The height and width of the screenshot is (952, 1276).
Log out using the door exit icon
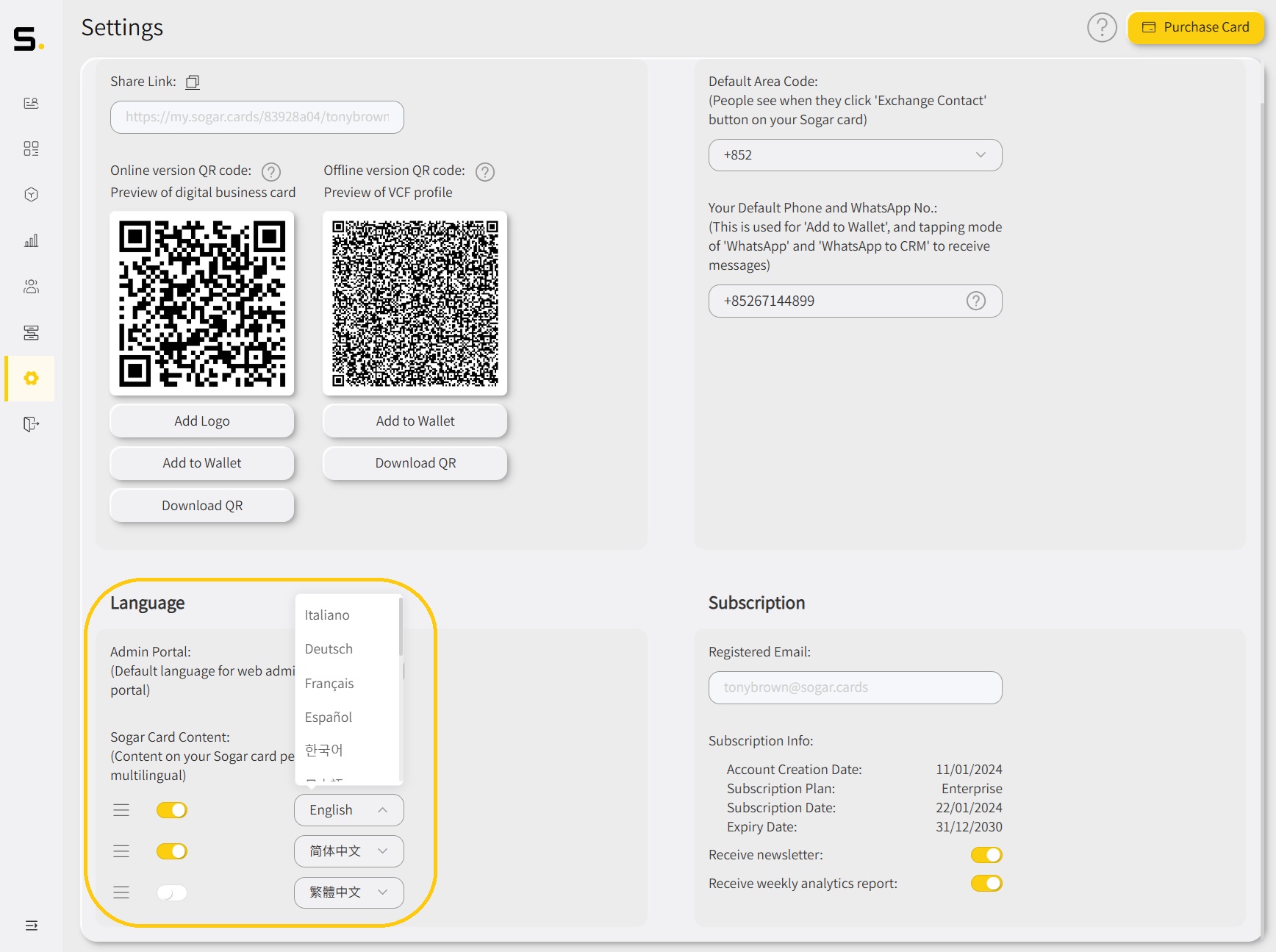point(31,424)
